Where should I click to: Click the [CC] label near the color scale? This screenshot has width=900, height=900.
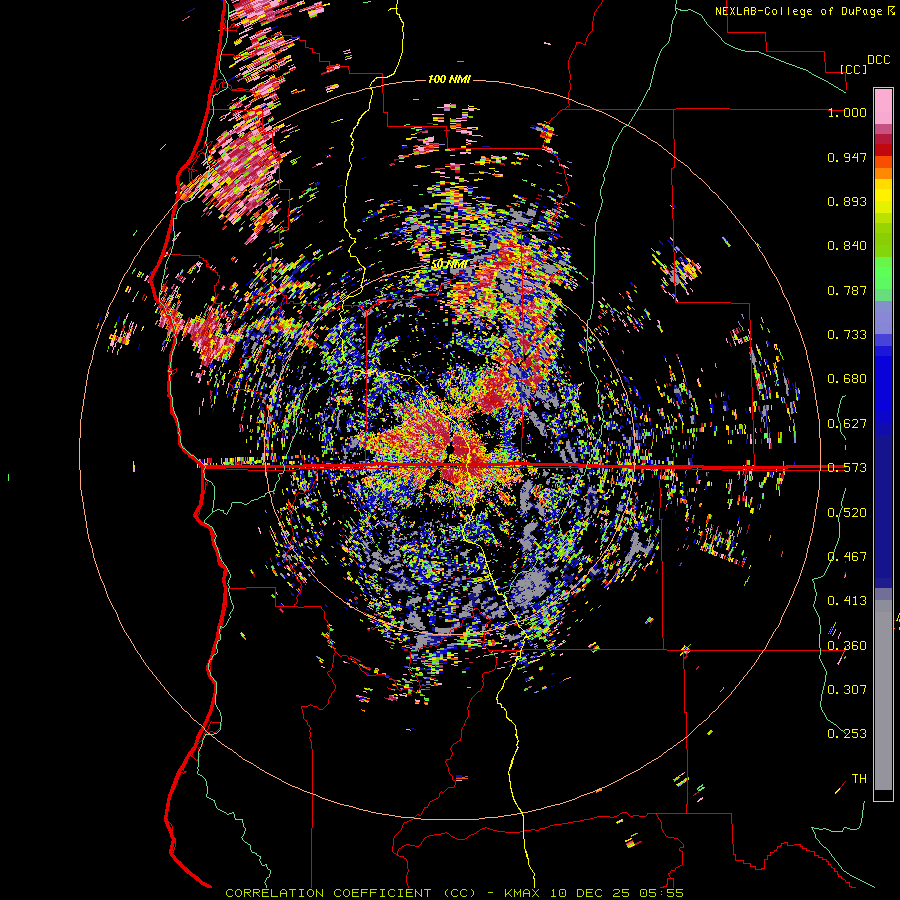pos(854,69)
